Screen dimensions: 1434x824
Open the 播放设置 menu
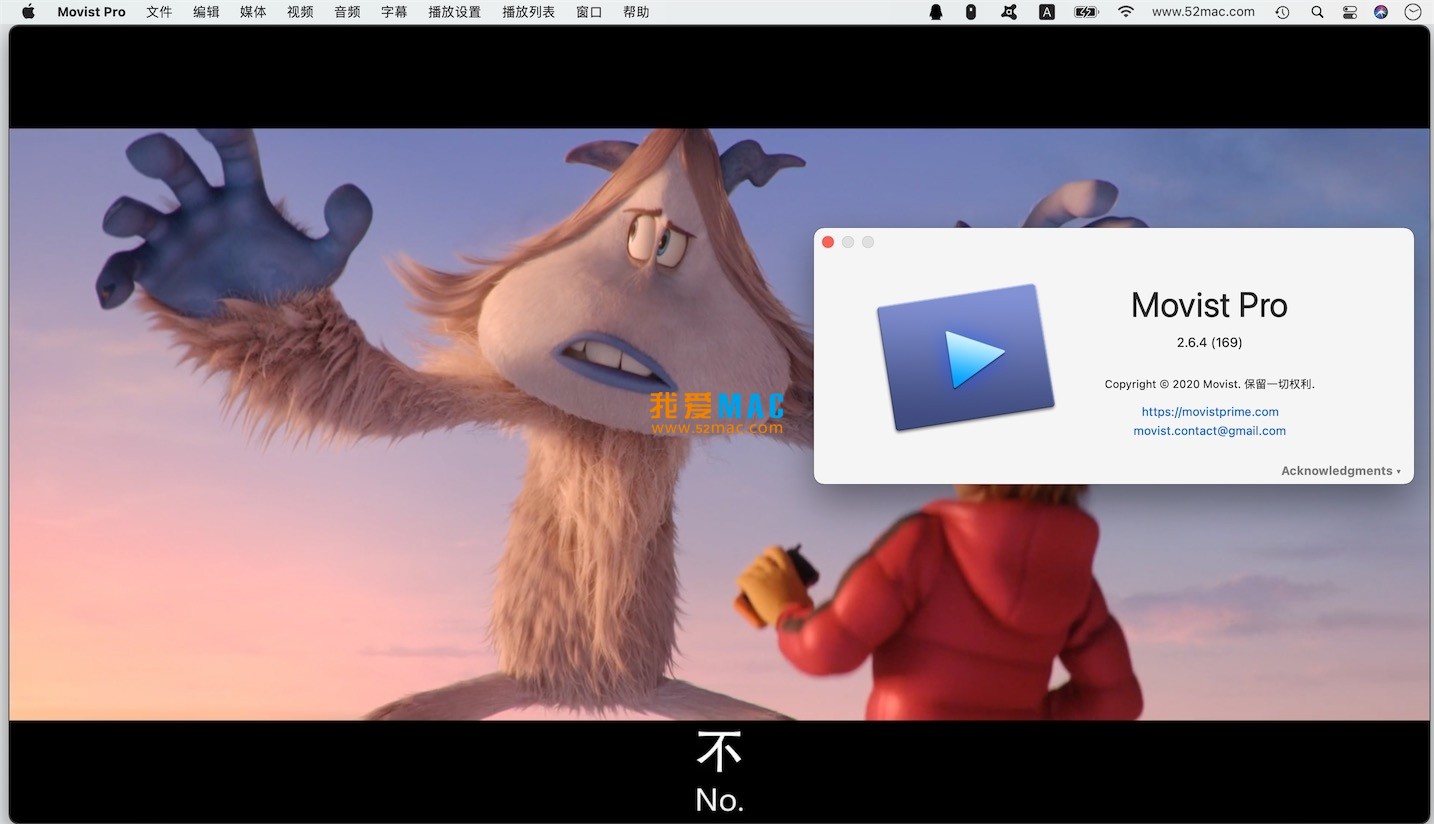pyautogui.click(x=454, y=12)
